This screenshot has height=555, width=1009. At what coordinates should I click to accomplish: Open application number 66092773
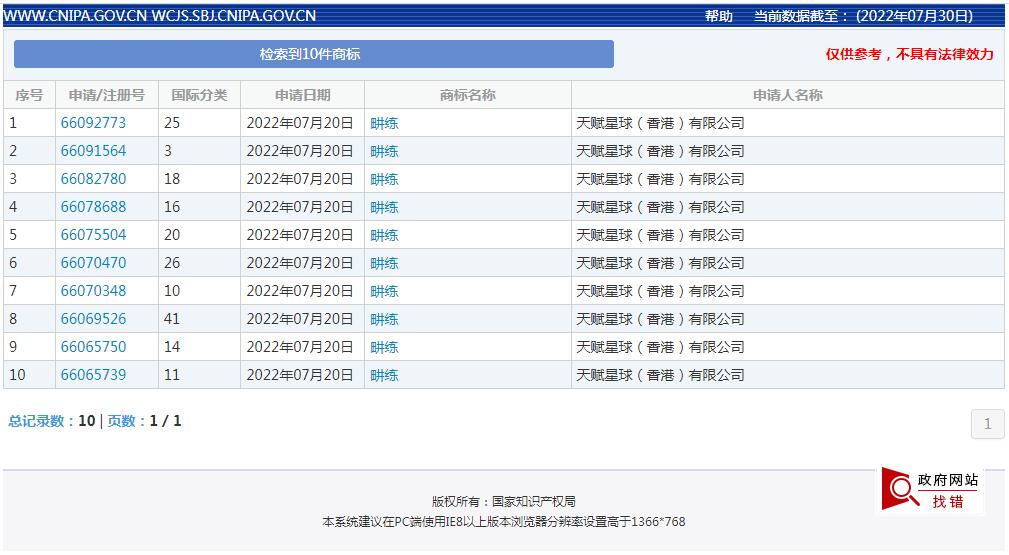(93, 123)
